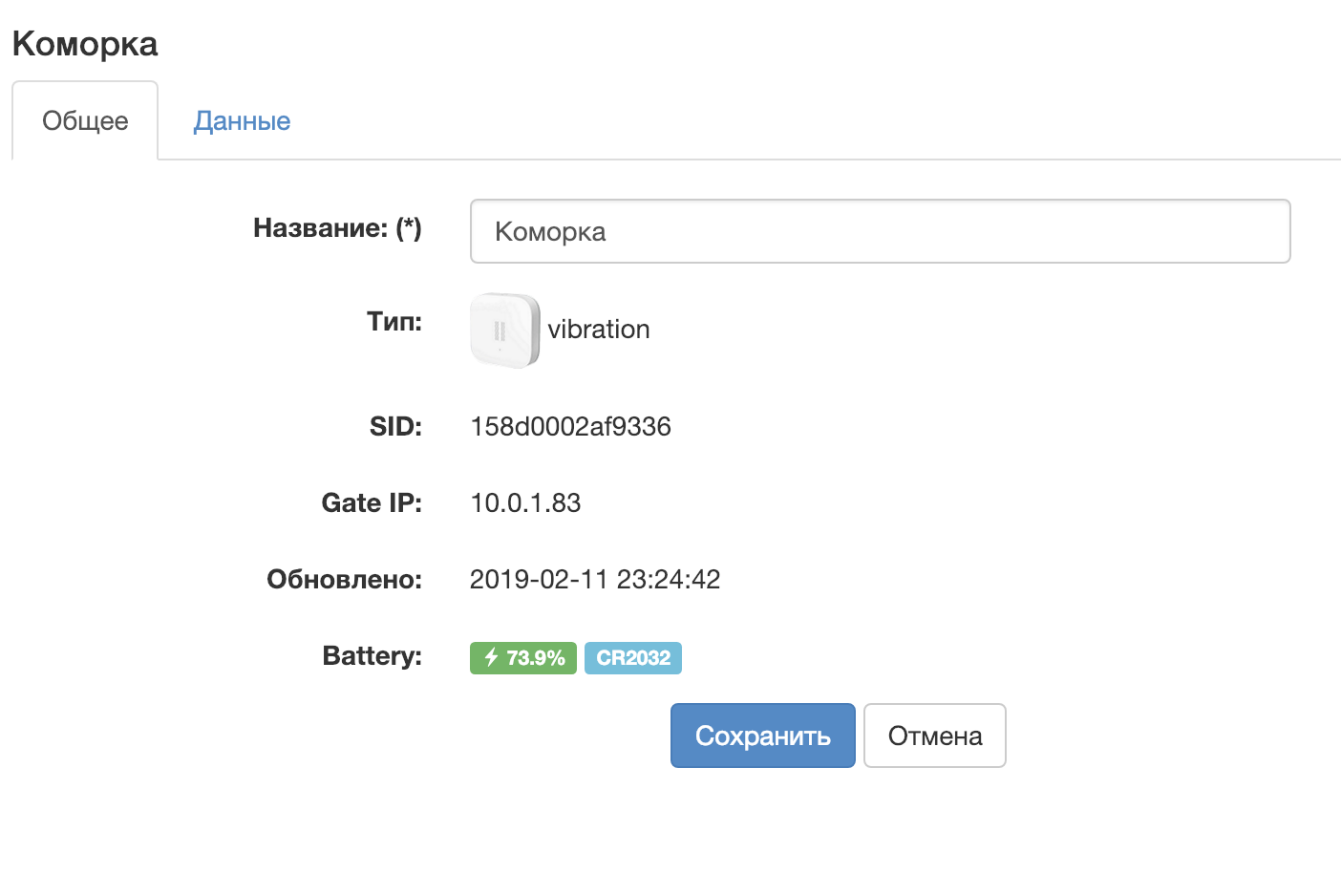Click the green 73.9% battery badge
This screenshot has height=896, width=1341.
[523, 658]
